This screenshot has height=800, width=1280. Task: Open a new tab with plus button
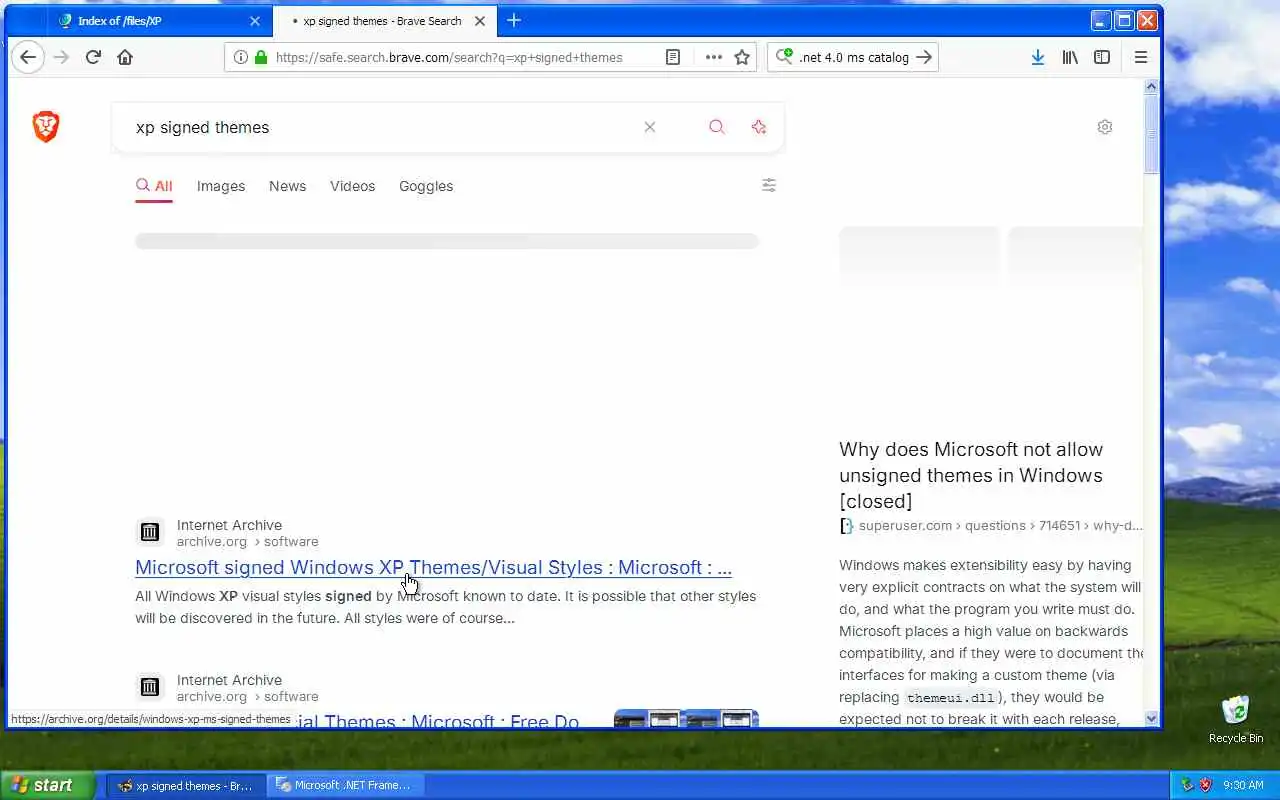514,20
